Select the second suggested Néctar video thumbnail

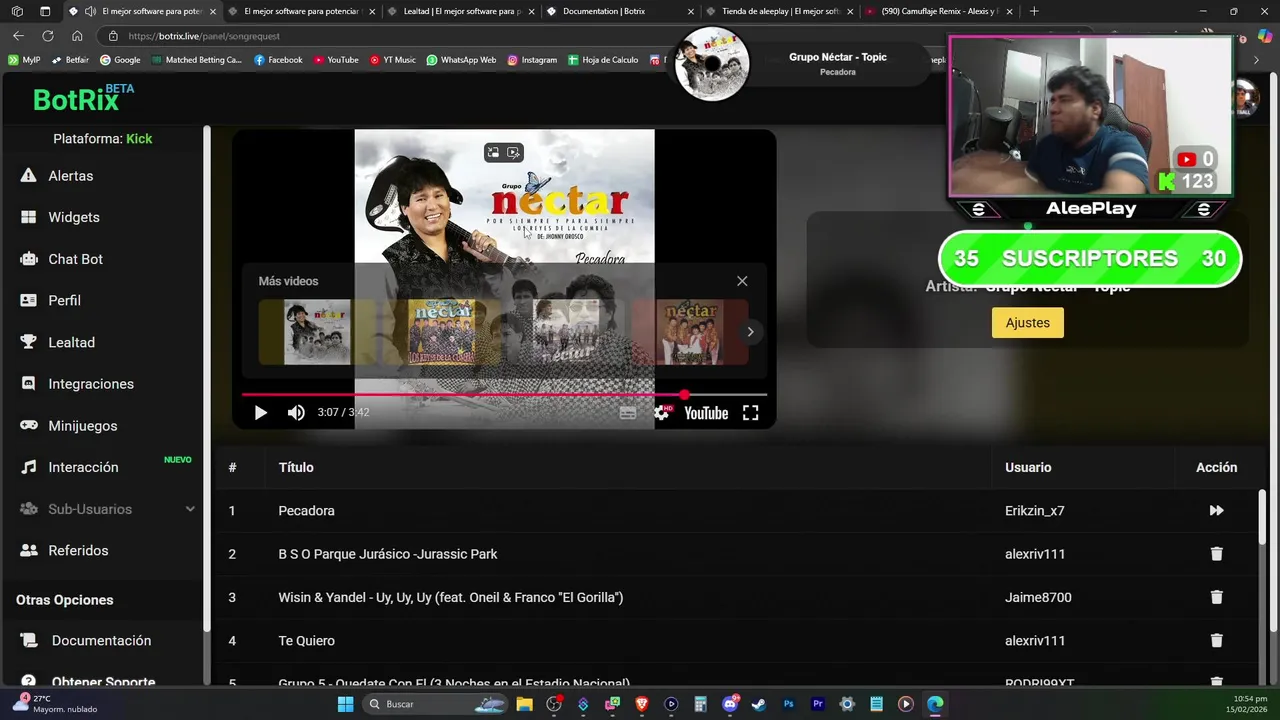pos(441,332)
